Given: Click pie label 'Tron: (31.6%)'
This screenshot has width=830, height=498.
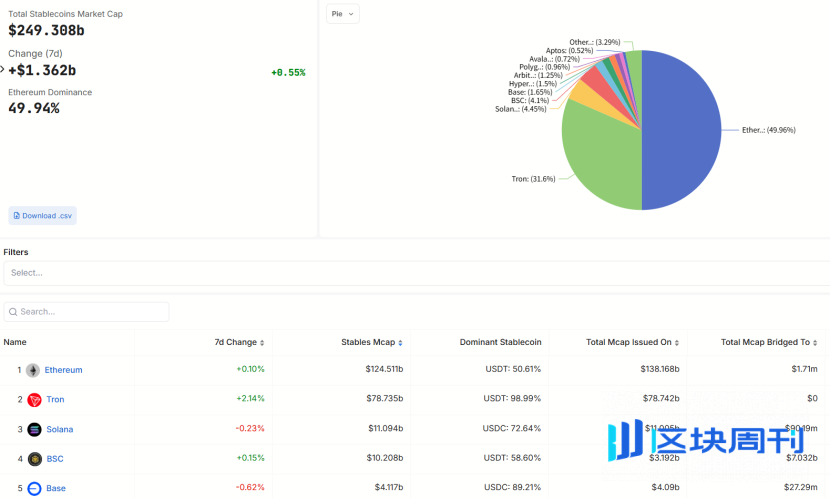Looking at the screenshot, I should pos(534,179).
